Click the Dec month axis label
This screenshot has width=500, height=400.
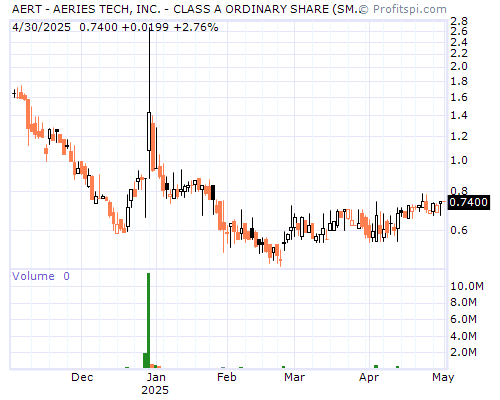(x=82, y=377)
